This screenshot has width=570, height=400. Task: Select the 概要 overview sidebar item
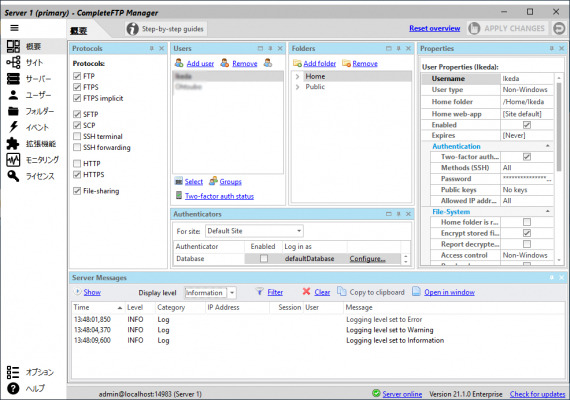pyautogui.click(x=33, y=47)
